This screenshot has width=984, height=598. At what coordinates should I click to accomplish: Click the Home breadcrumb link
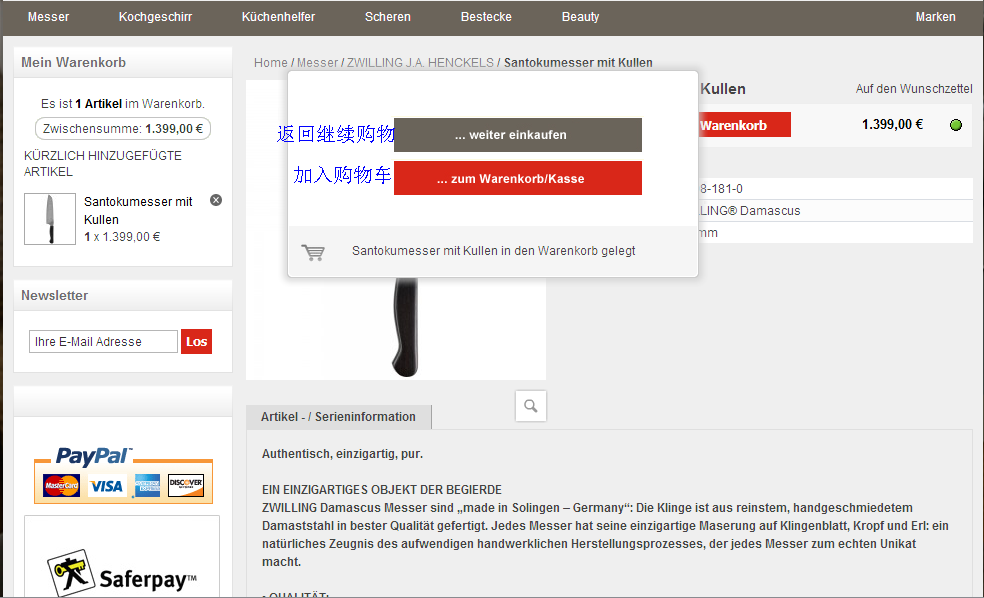[270, 62]
